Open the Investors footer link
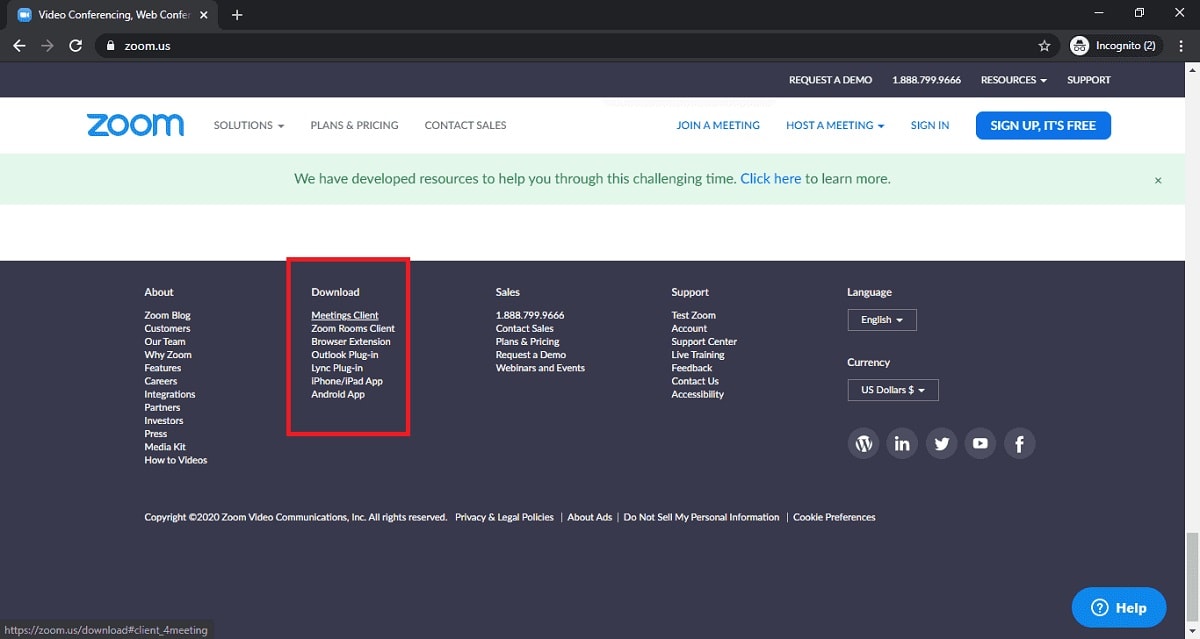 pos(164,420)
